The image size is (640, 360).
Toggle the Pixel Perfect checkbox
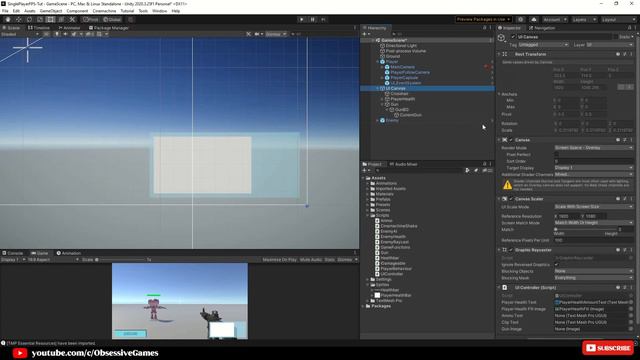(556, 155)
